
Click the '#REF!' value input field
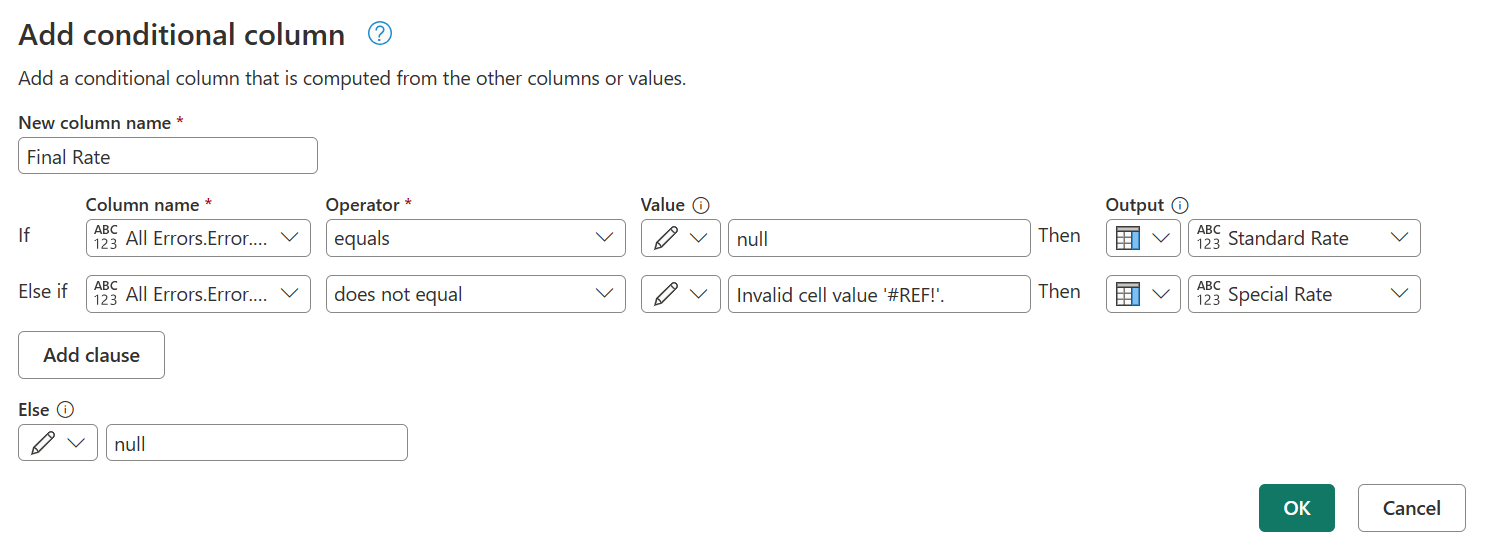click(878, 294)
